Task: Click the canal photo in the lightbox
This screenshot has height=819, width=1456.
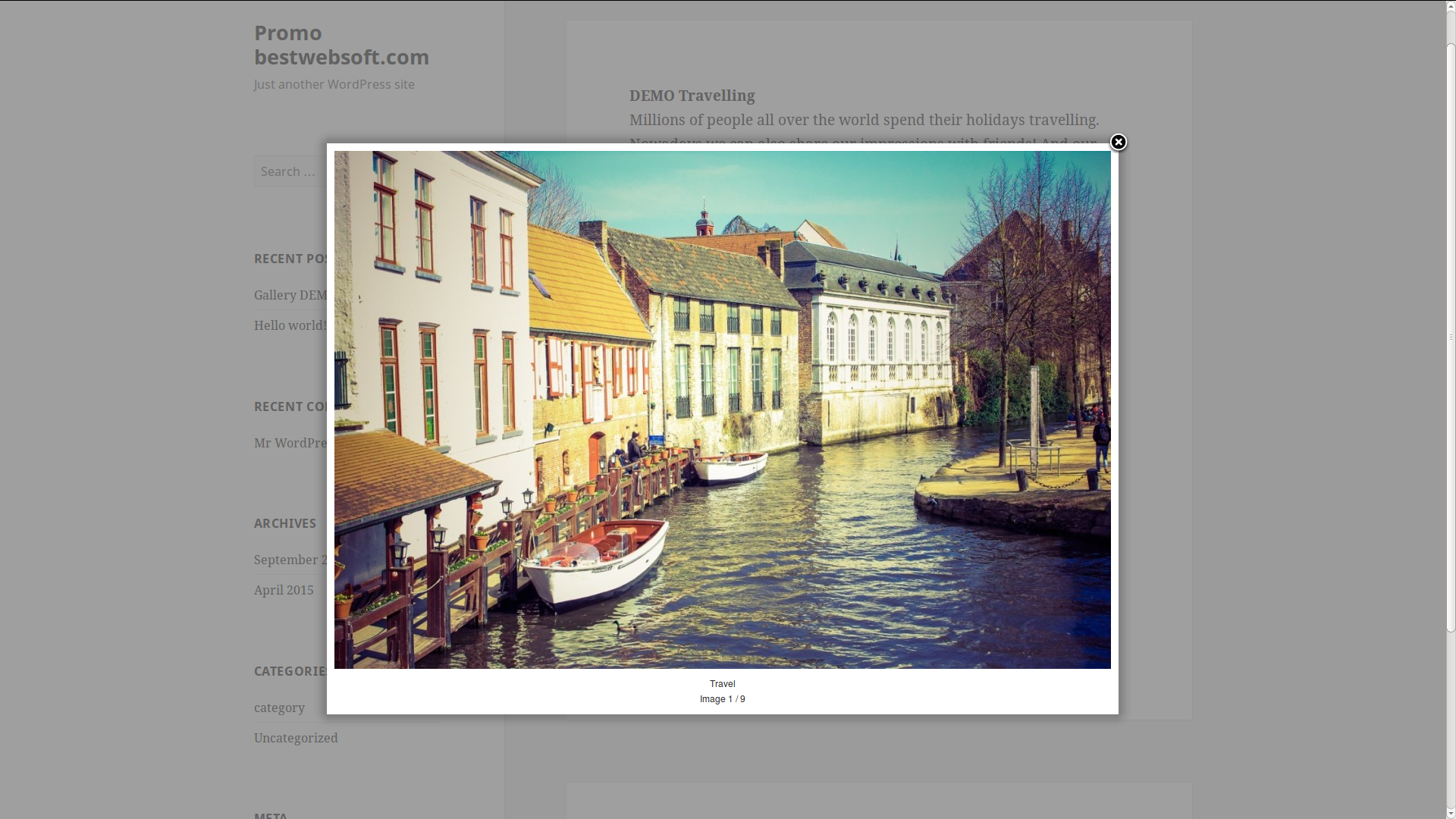Action: coord(722,409)
